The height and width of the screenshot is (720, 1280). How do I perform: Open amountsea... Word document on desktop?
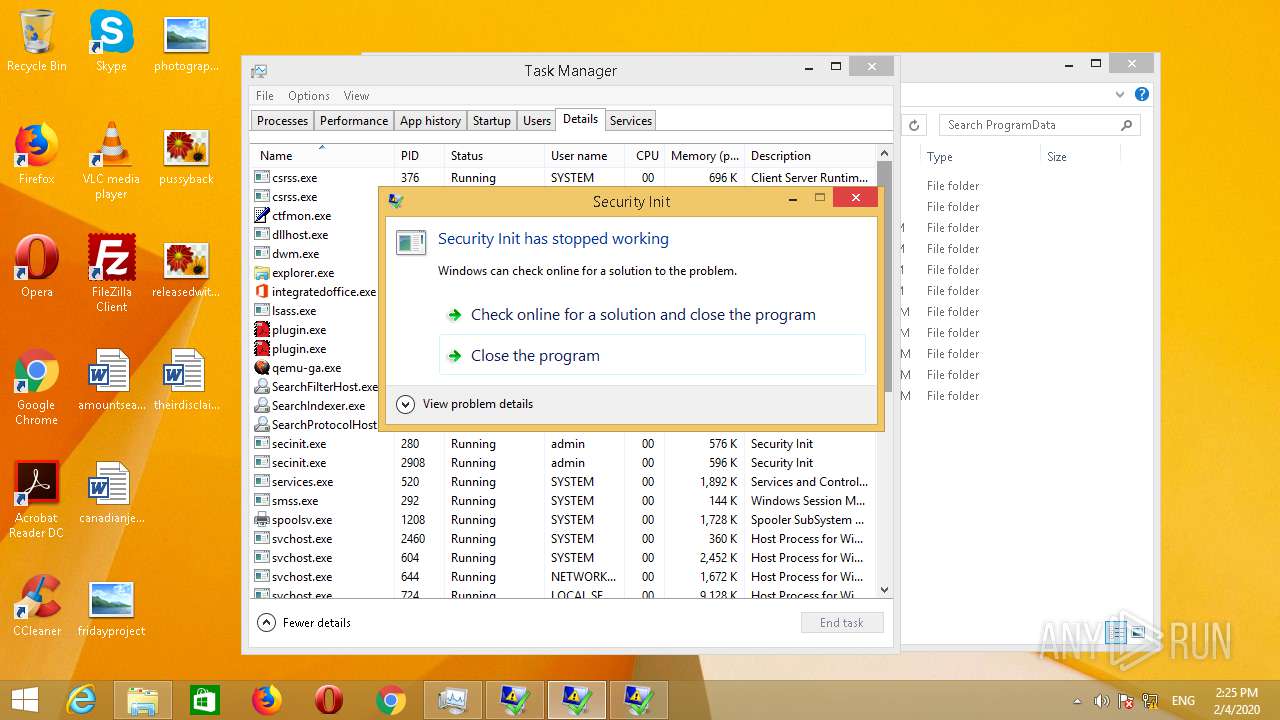(x=111, y=380)
